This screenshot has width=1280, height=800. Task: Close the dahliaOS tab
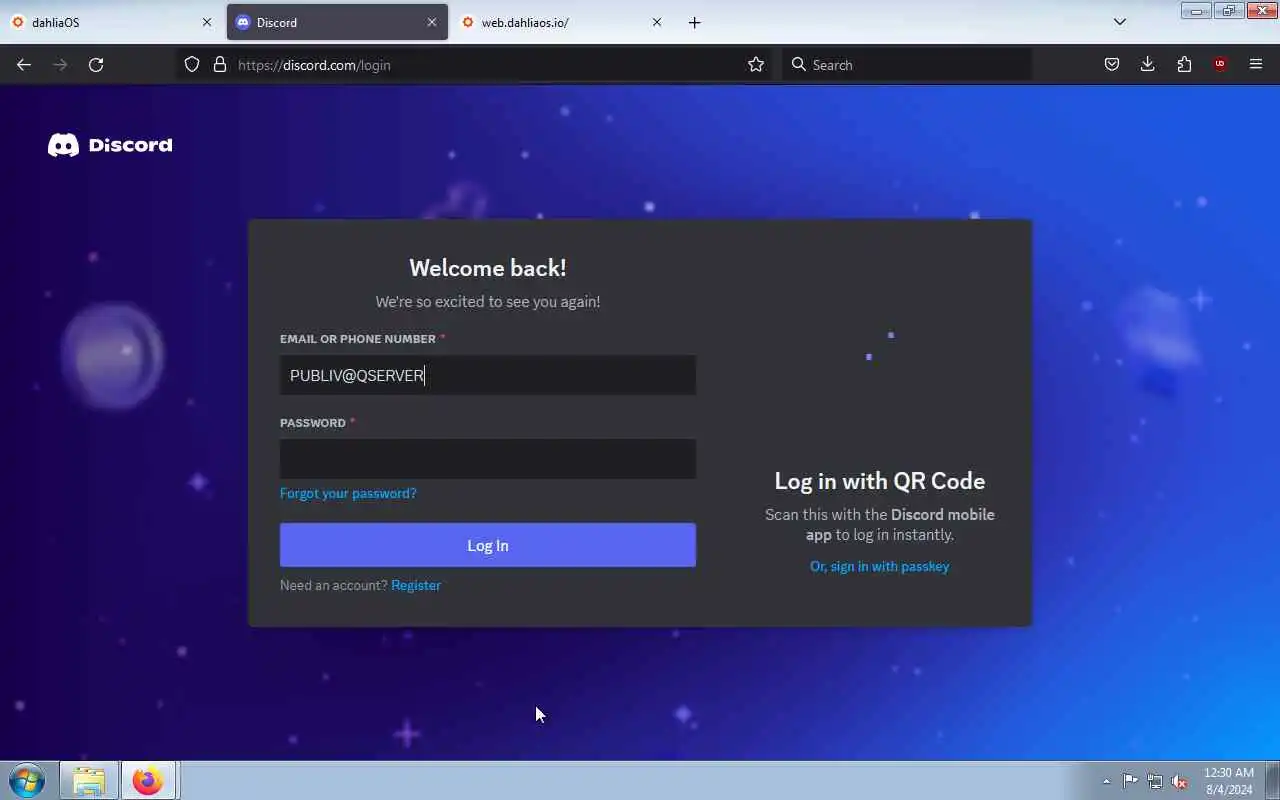coord(207,22)
